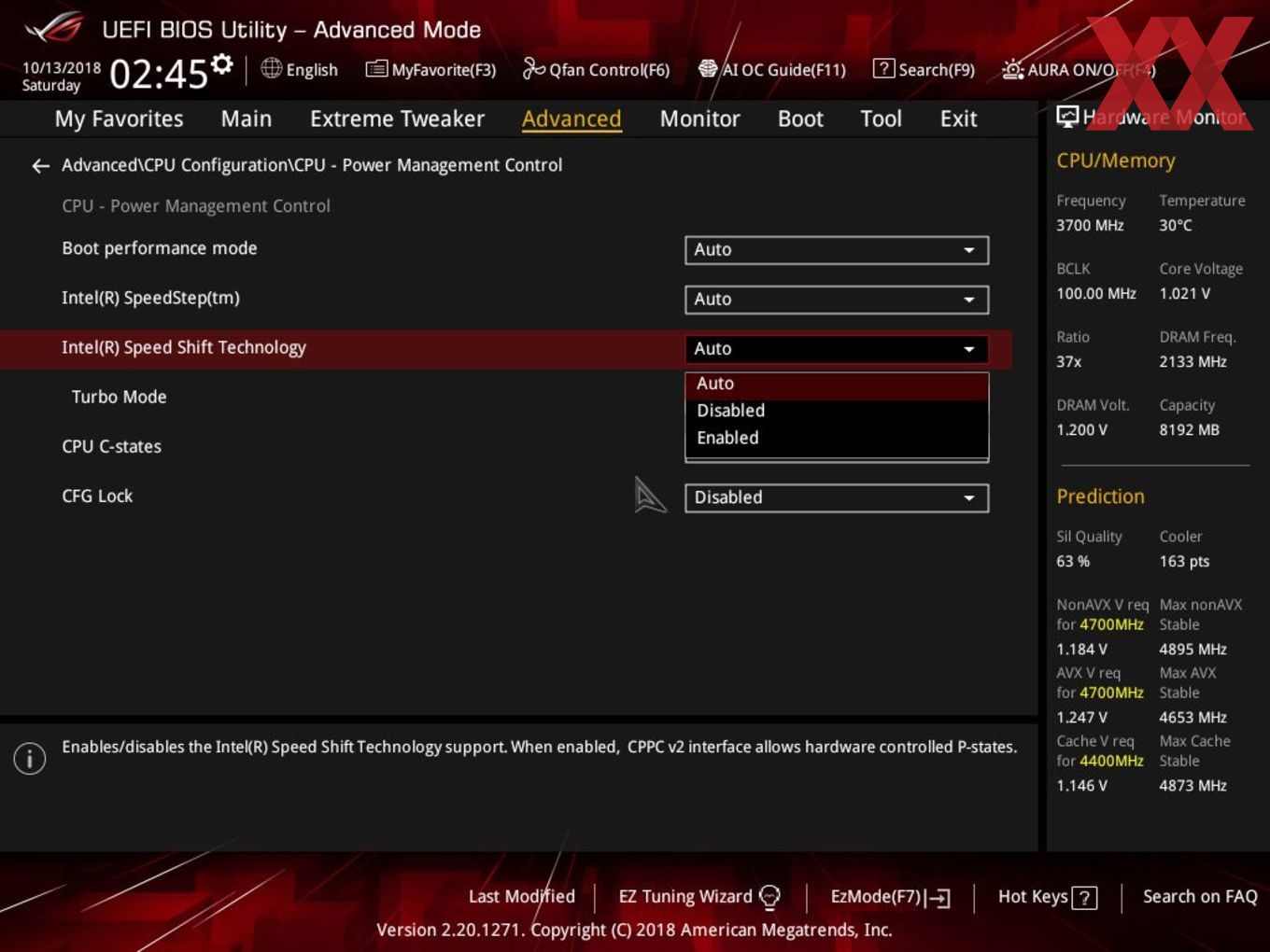Click the 3700 MHz frequency value
The image size is (1270, 952).
point(1090,225)
